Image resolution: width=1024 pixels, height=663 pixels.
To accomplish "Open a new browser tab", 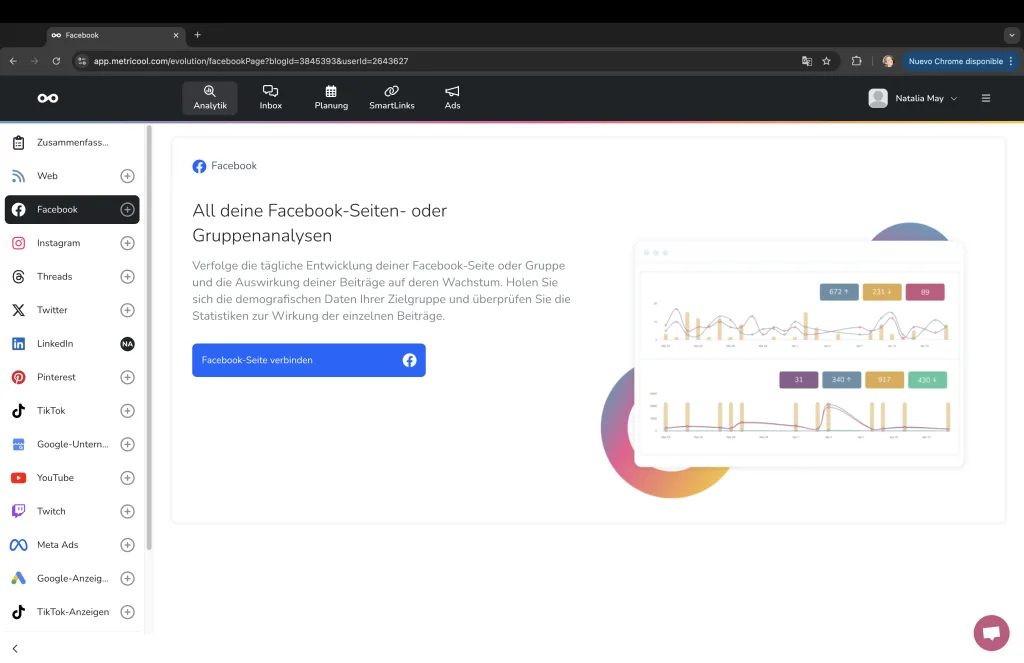I will (x=197, y=35).
